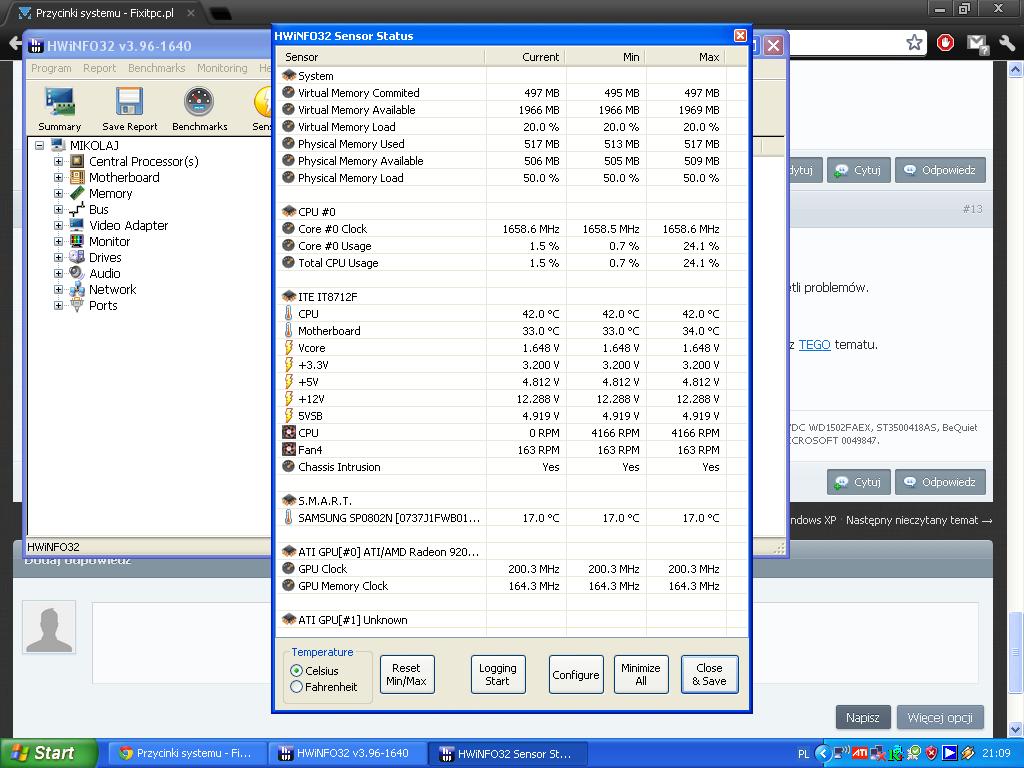1024x768 pixels.
Task: Select the Central Processor(s) chip icon
Action: [x=77, y=161]
